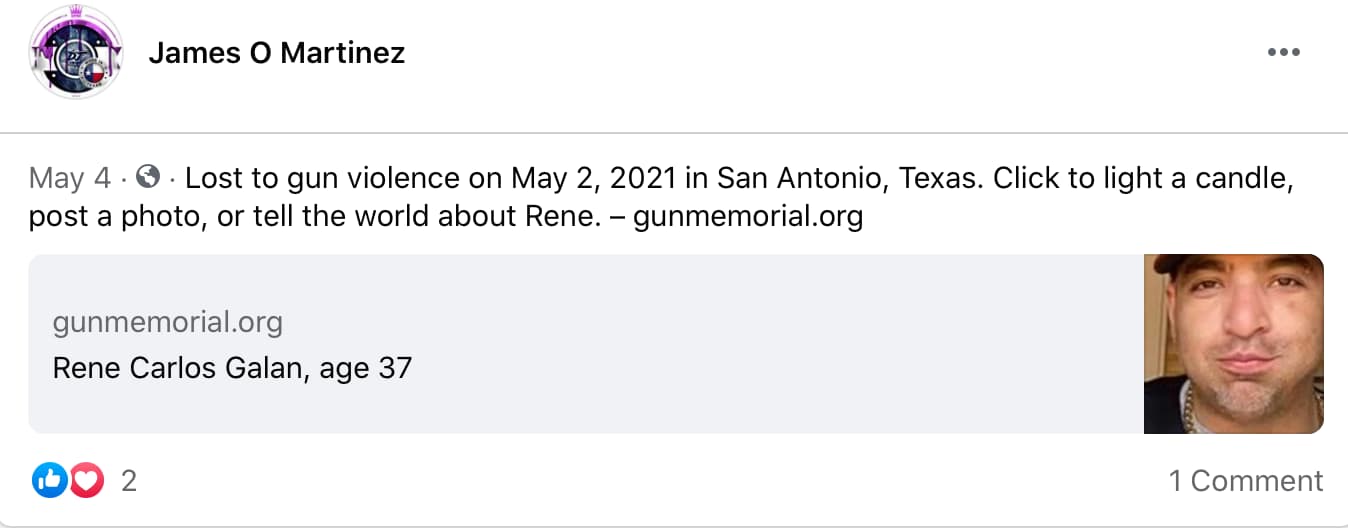Click gunmemorial.org at end of post text
This screenshot has width=1348, height=528.
[748, 216]
